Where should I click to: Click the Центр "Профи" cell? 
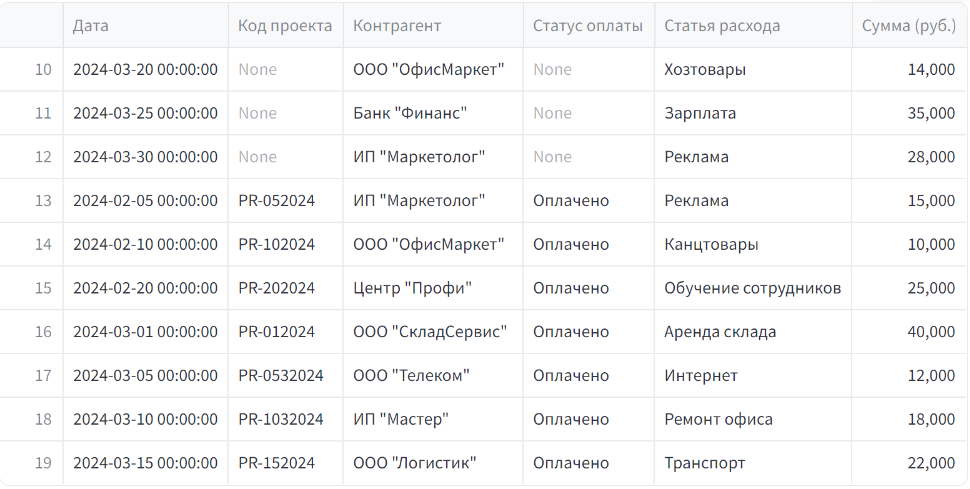pyautogui.click(x=433, y=288)
